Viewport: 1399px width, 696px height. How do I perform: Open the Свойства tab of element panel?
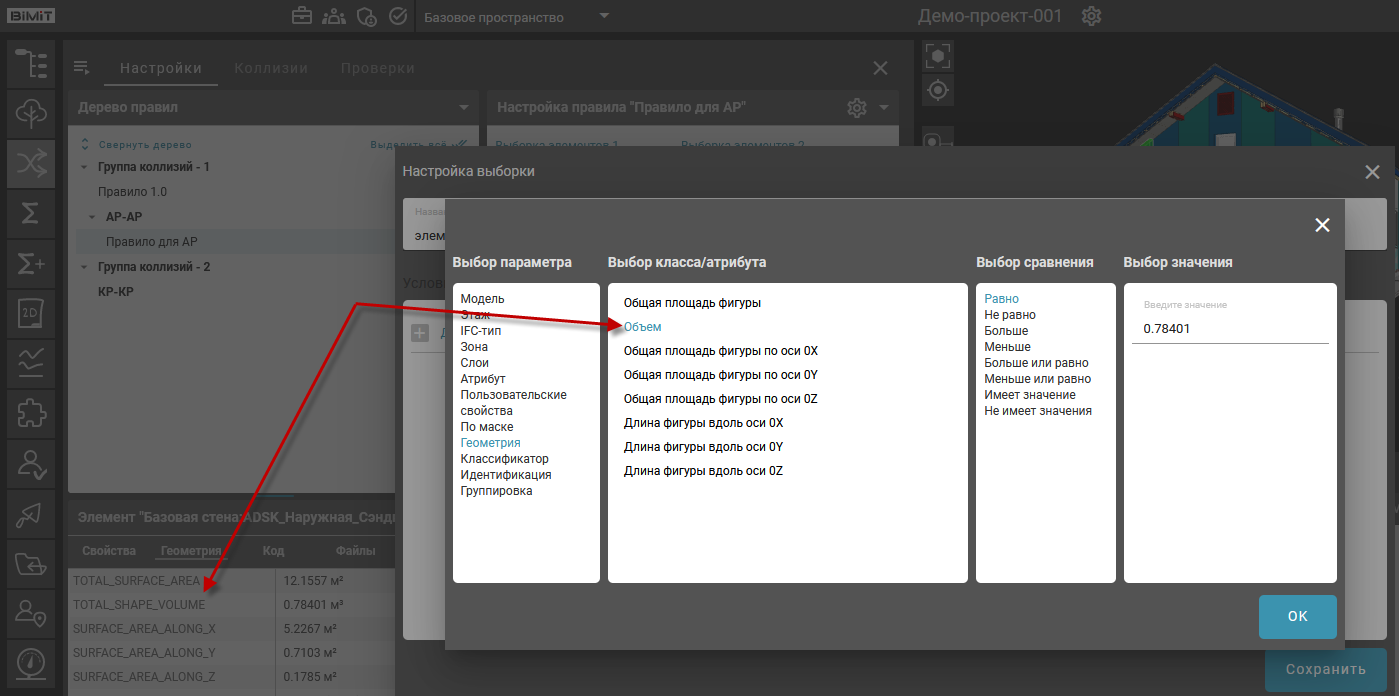click(x=109, y=551)
